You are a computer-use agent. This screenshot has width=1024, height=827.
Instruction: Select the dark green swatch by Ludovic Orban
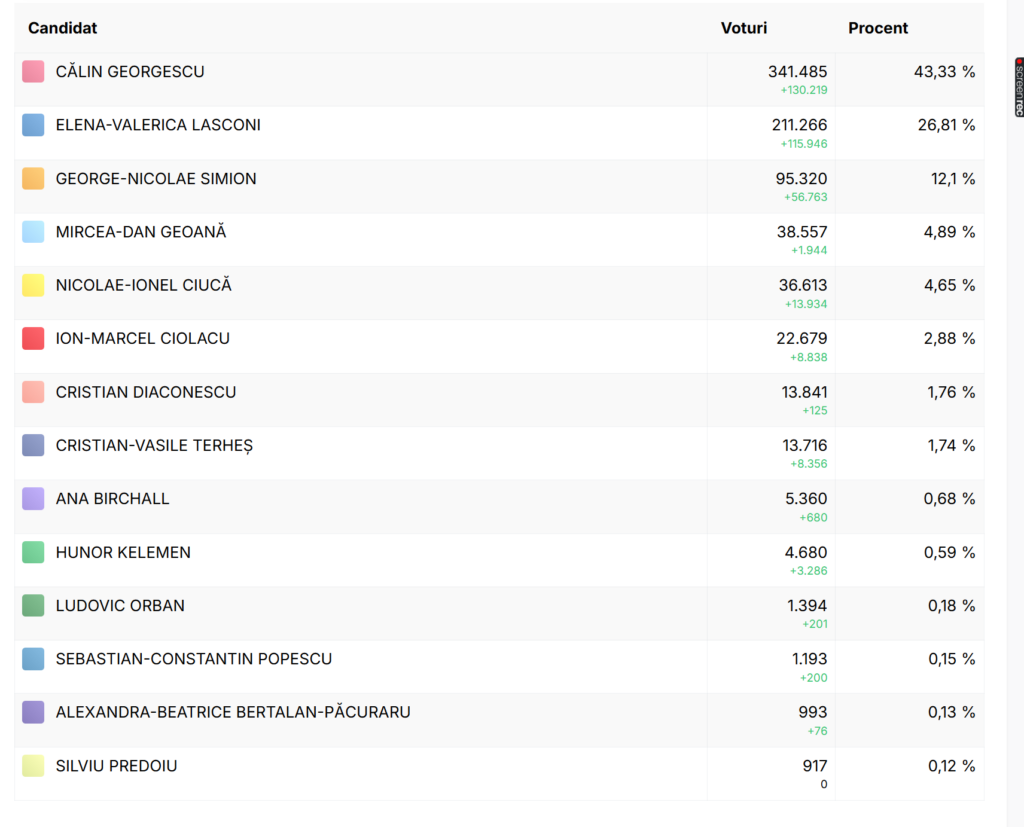[33, 606]
